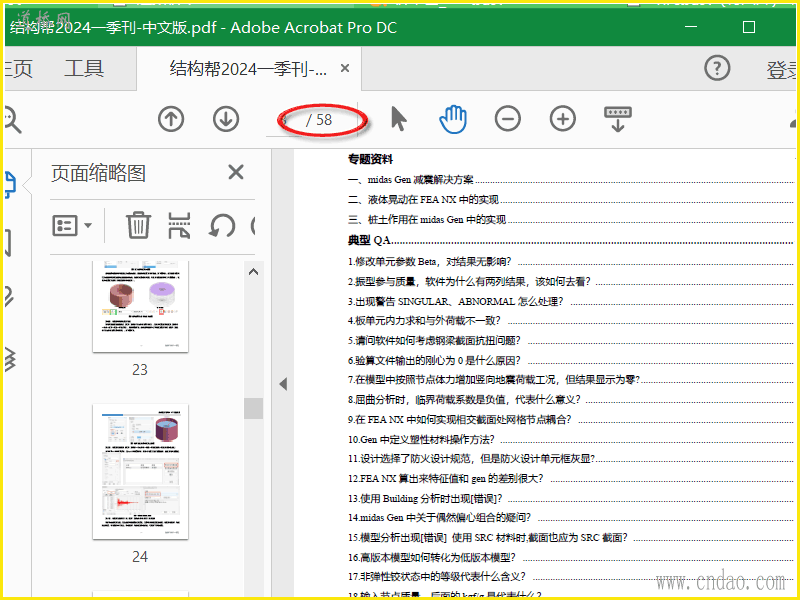Rotate page counterclockwise icon
This screenshot has height=600, width=800.
tap(221, 225)
